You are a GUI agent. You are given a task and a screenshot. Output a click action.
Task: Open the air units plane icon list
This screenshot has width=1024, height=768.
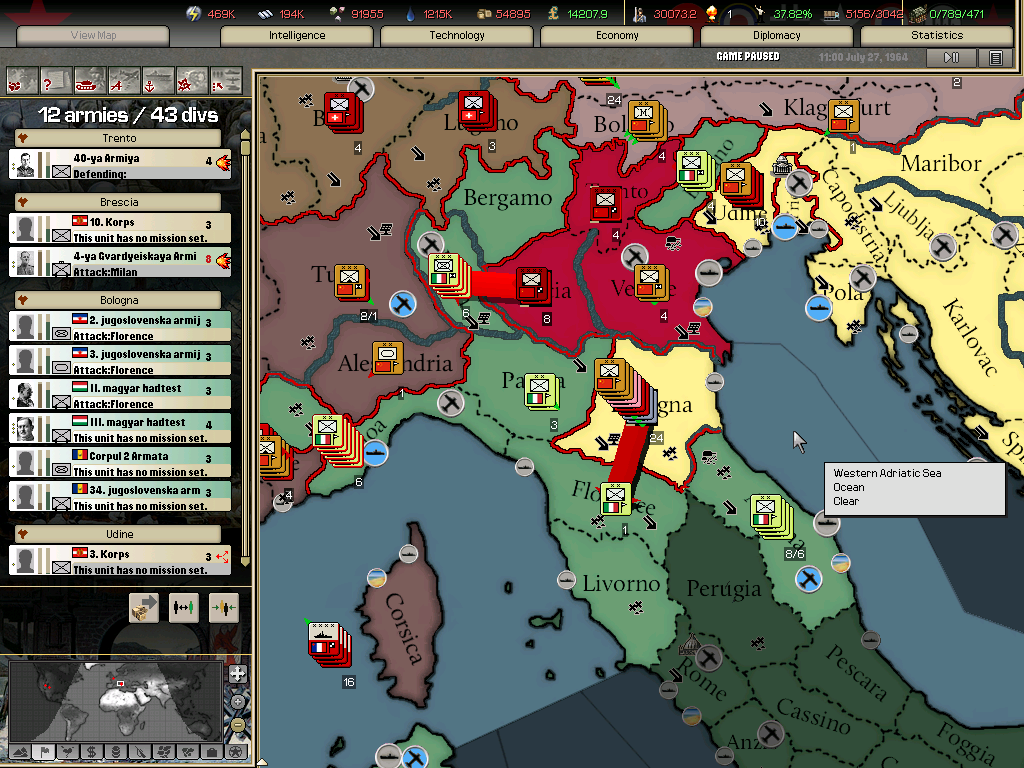tap(123, 79)
